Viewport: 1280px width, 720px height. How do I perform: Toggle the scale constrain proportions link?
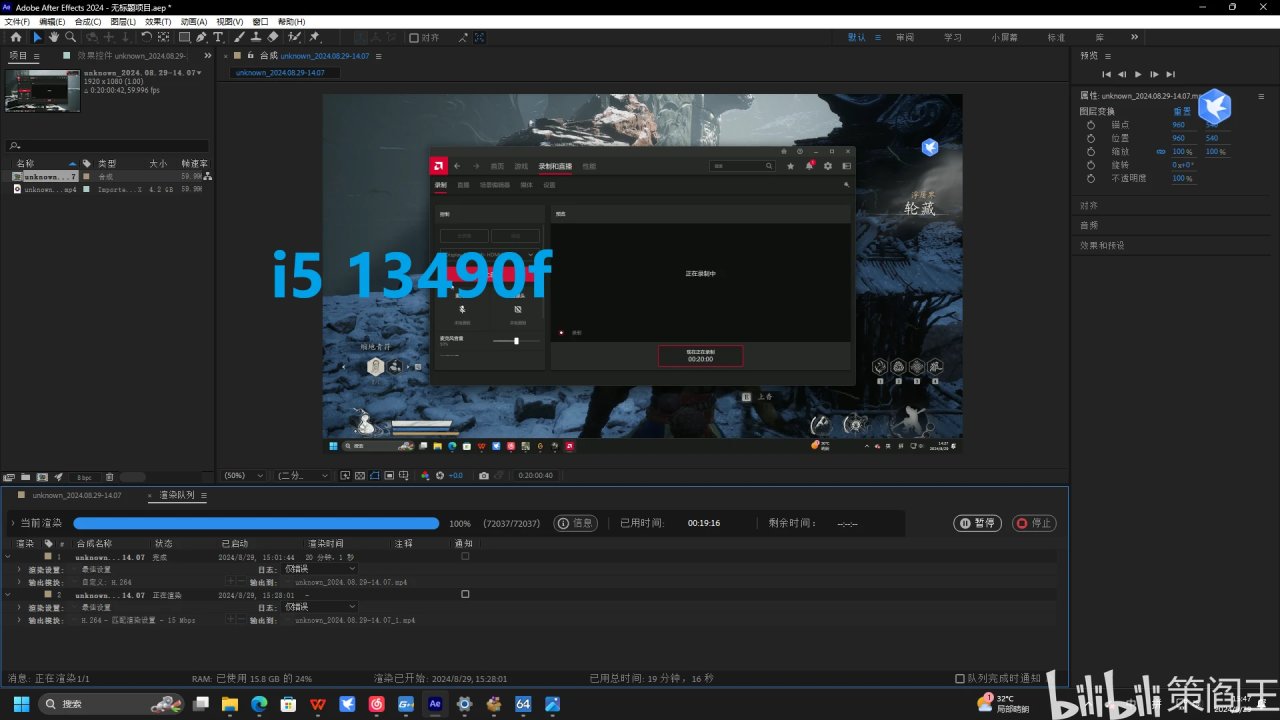[1161, 152]
